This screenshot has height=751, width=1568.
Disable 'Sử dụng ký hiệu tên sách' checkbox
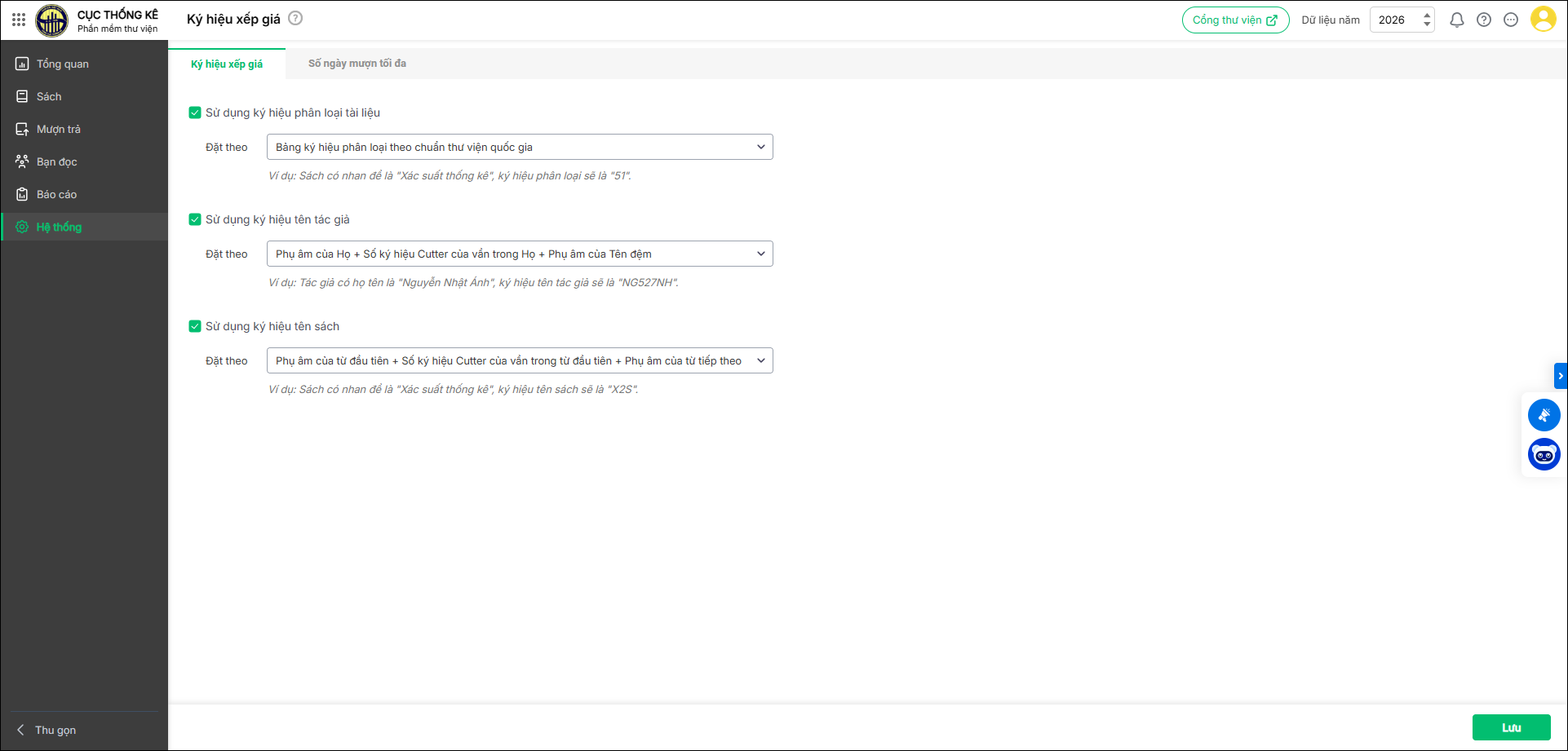(x=195, y=326)
